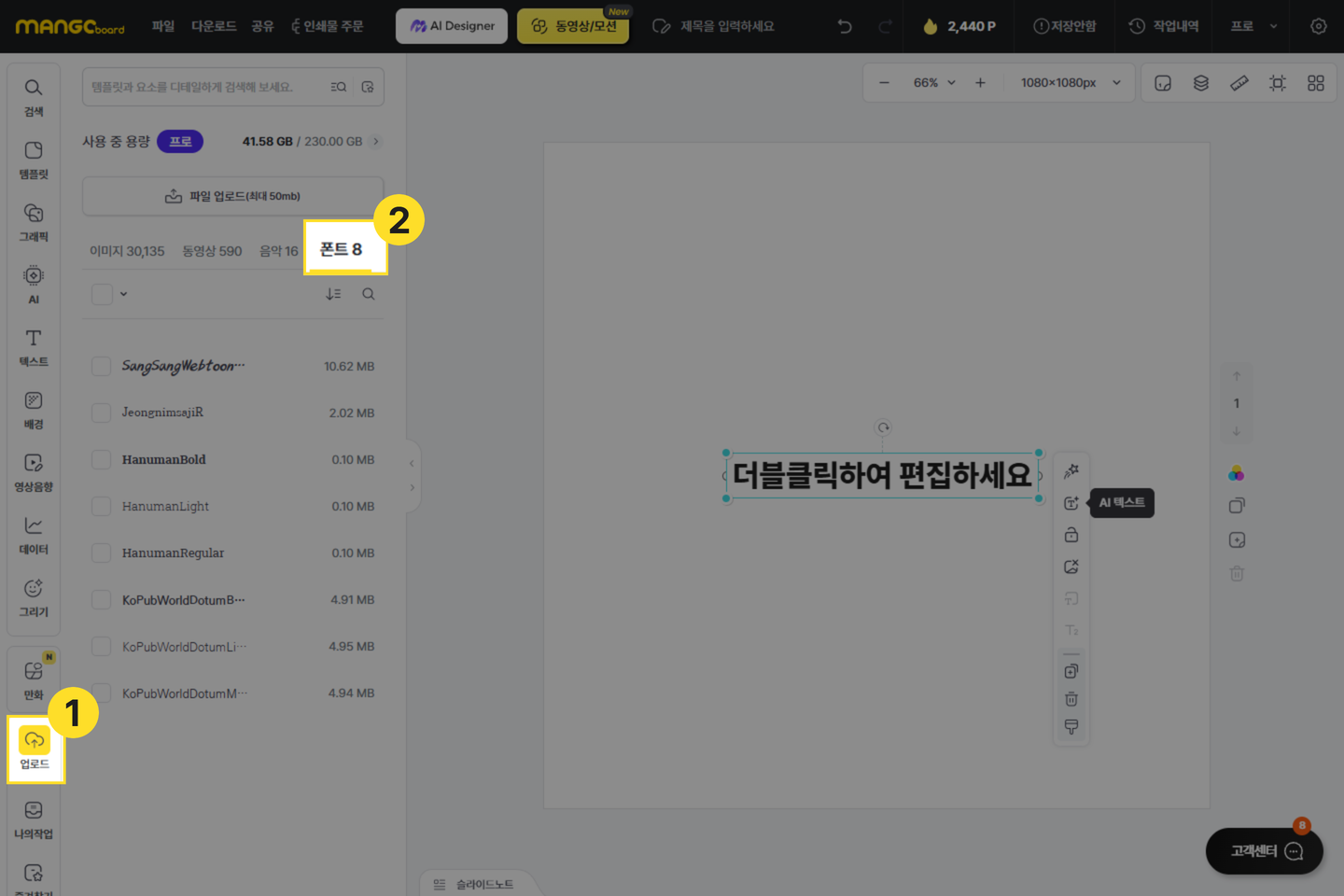Screen dimensions: 1344x896
Task: Open the 66% zoom level dropdown
Action: [x=934, y=83]
